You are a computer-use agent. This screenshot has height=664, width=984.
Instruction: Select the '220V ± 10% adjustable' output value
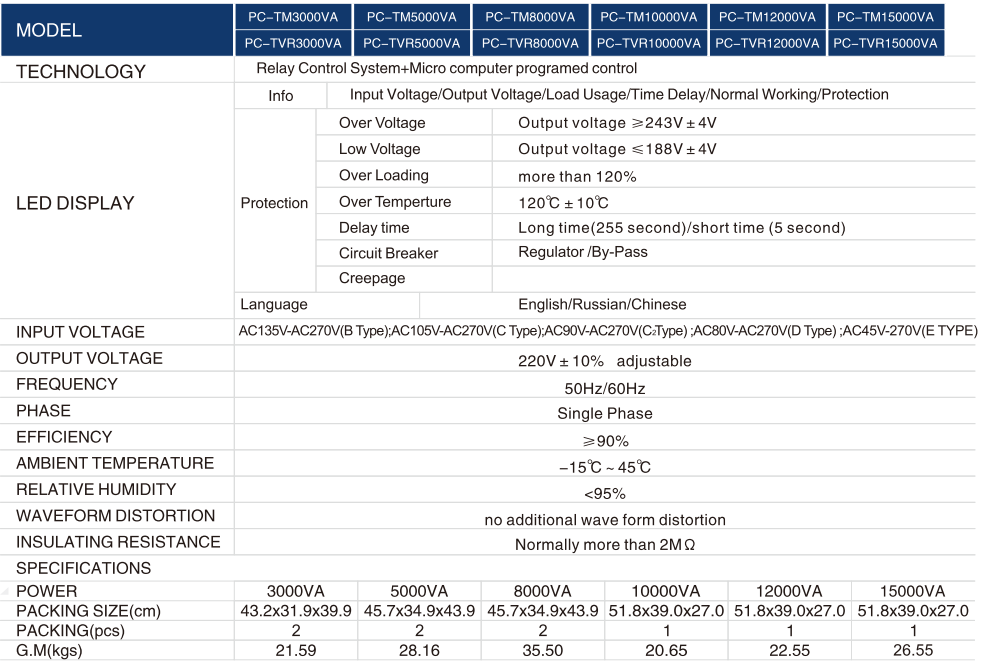pyautogui.click(x=604, y=361)
